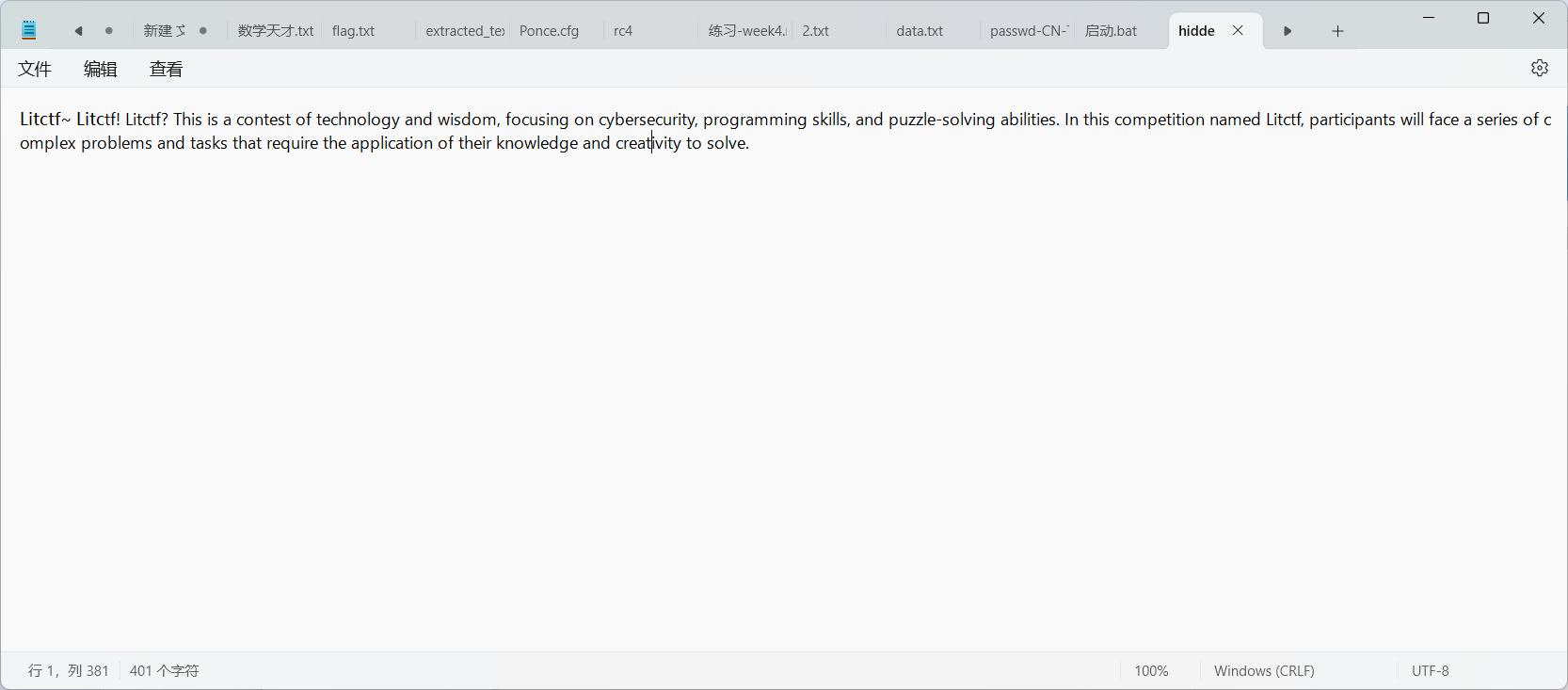This screenshot has width=1568, height=690.
Task: Open Notepad settings gear
Action: pos(1539,68)
